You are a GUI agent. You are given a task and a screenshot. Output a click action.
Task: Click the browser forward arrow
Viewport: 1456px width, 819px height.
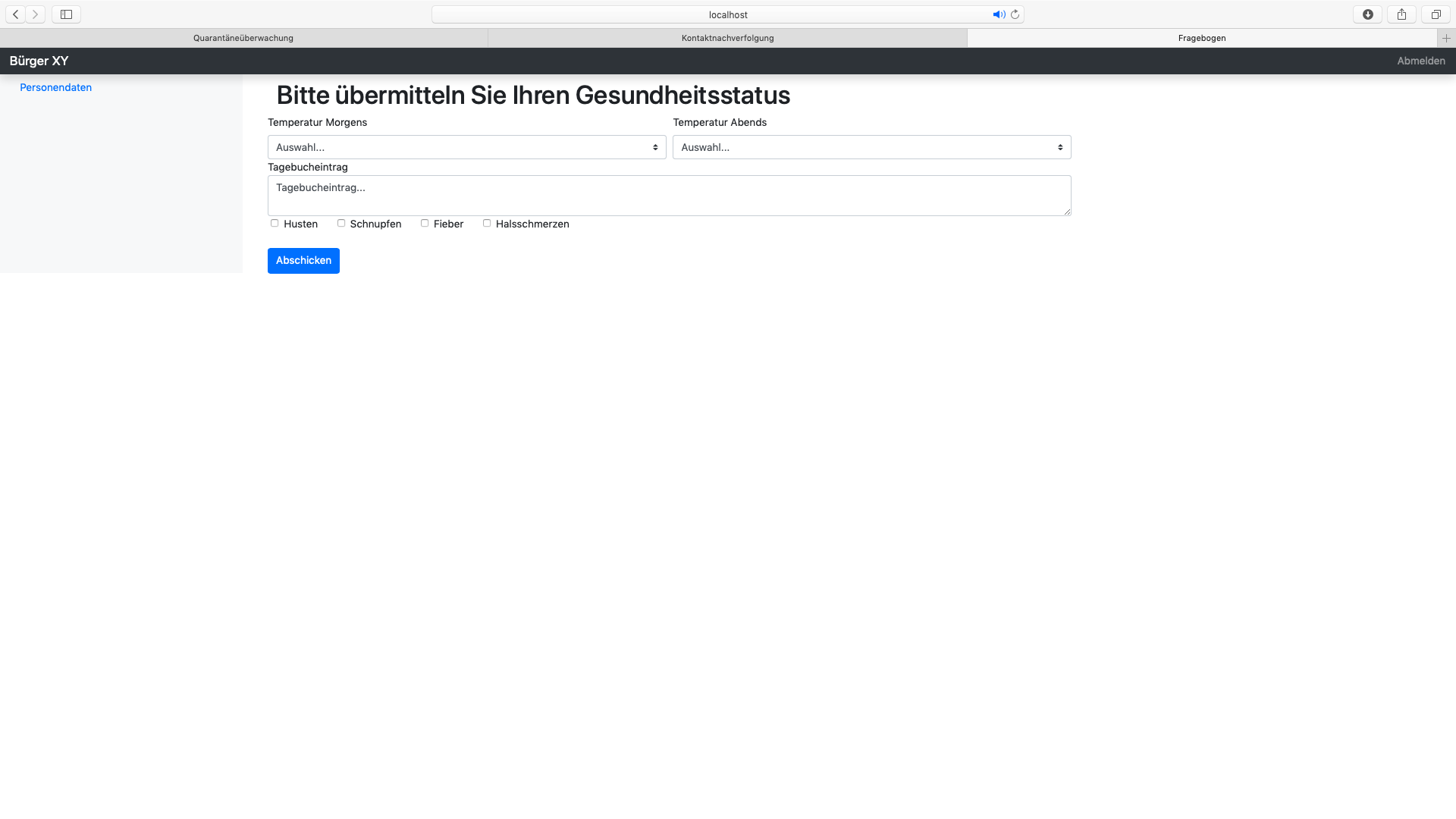(35, 14)
